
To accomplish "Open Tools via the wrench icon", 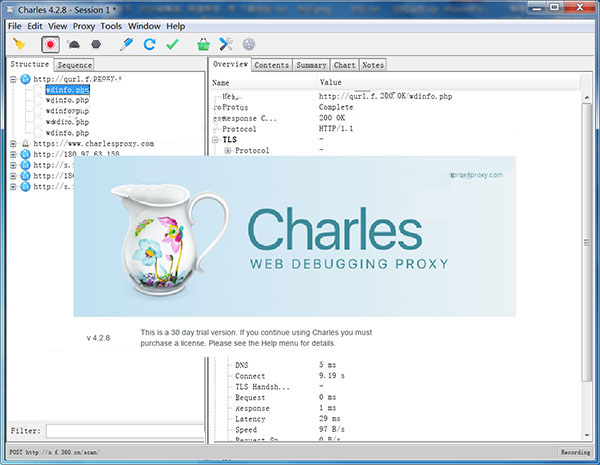I will click(226, 44).
